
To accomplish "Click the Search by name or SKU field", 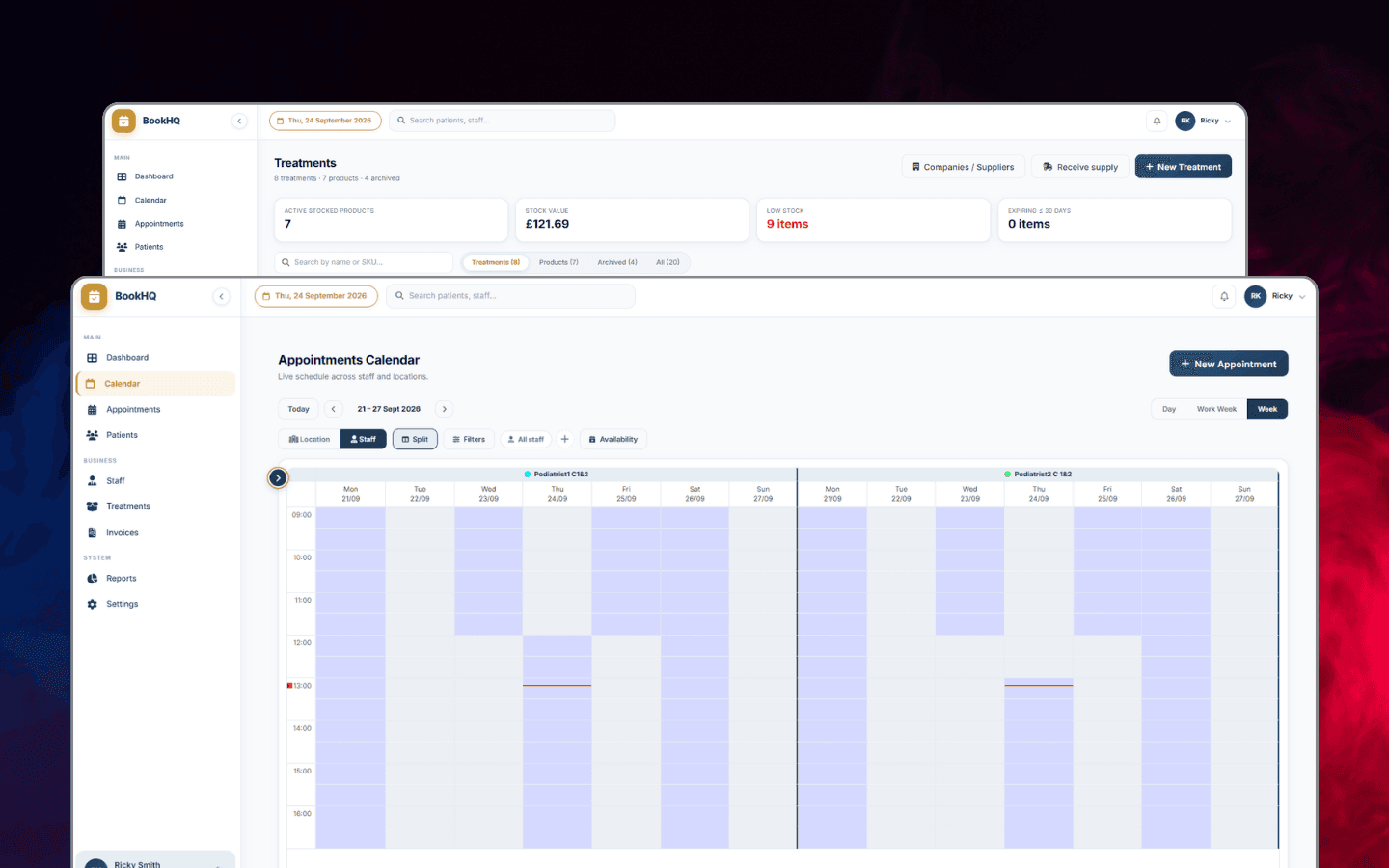I will [364, 262].
